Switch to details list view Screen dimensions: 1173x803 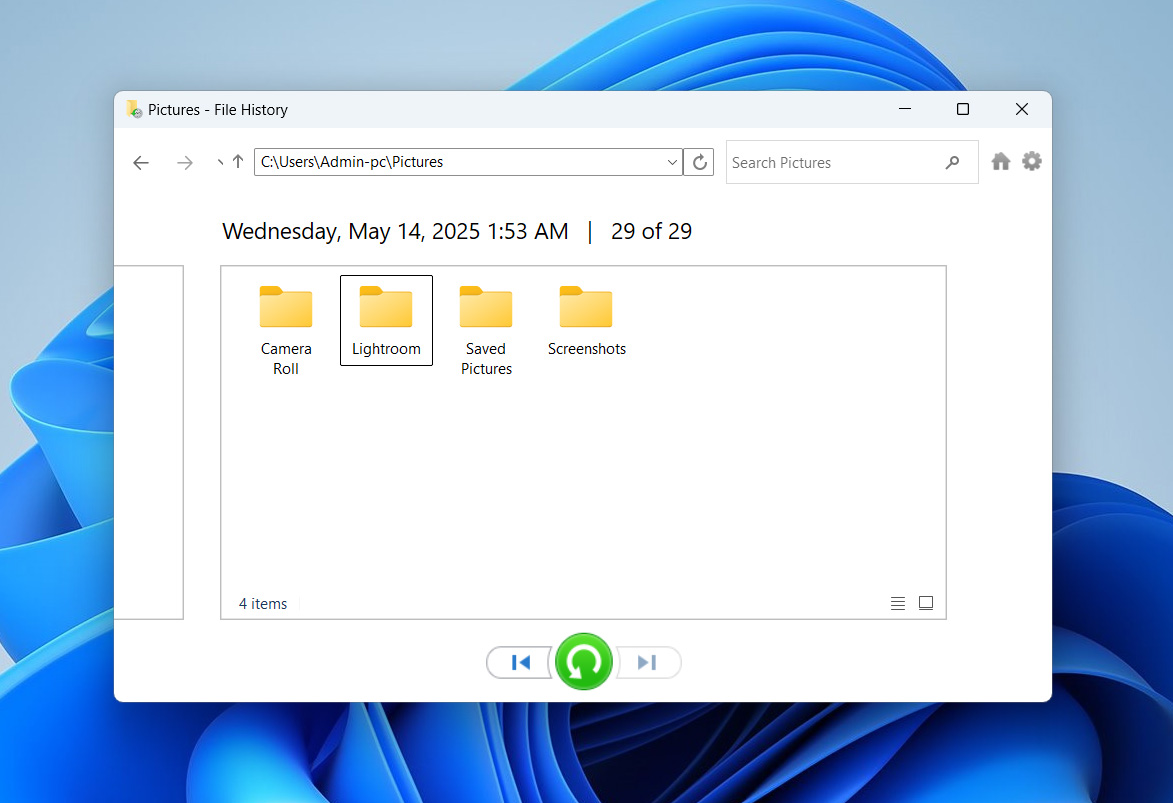pos(898,603)
